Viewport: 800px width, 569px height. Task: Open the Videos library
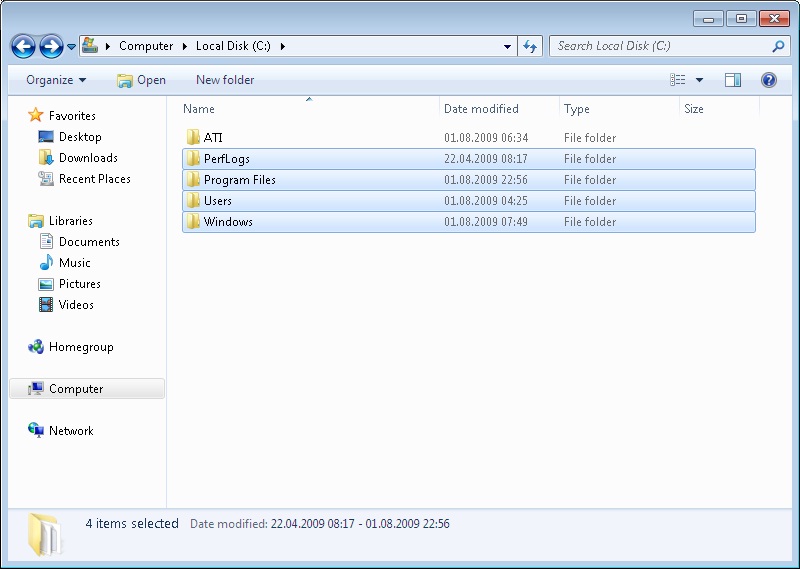[x=76, y=304]
